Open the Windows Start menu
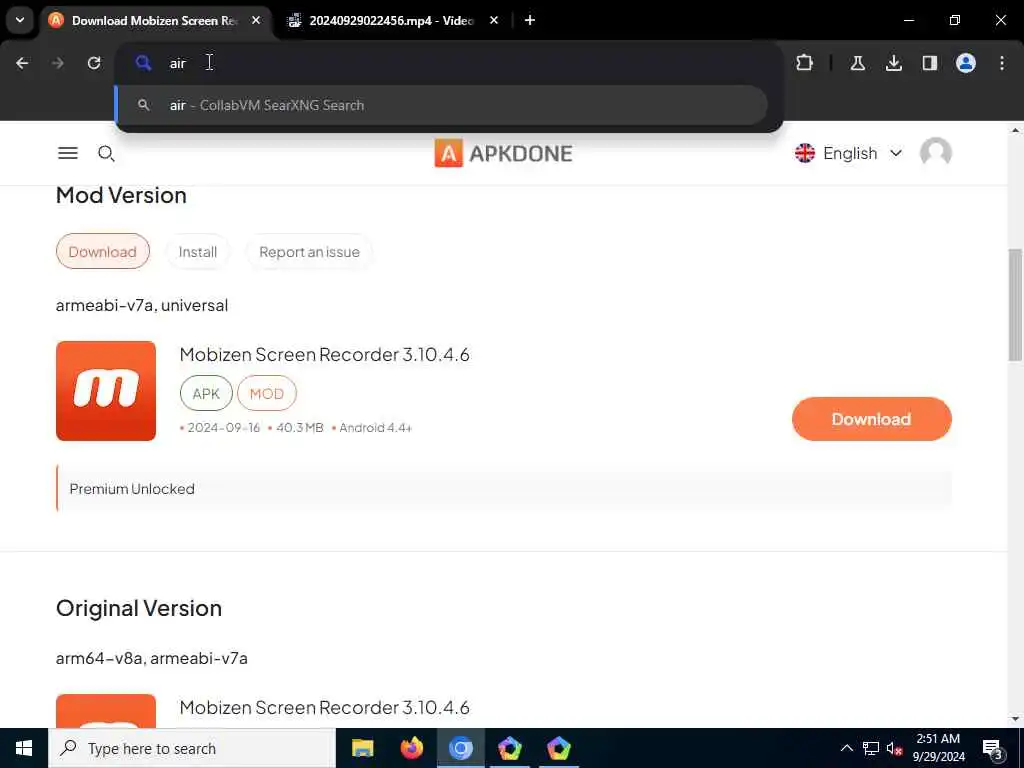Image resolution: width=1024 pixels, height=768 pixels. [24, 748]
